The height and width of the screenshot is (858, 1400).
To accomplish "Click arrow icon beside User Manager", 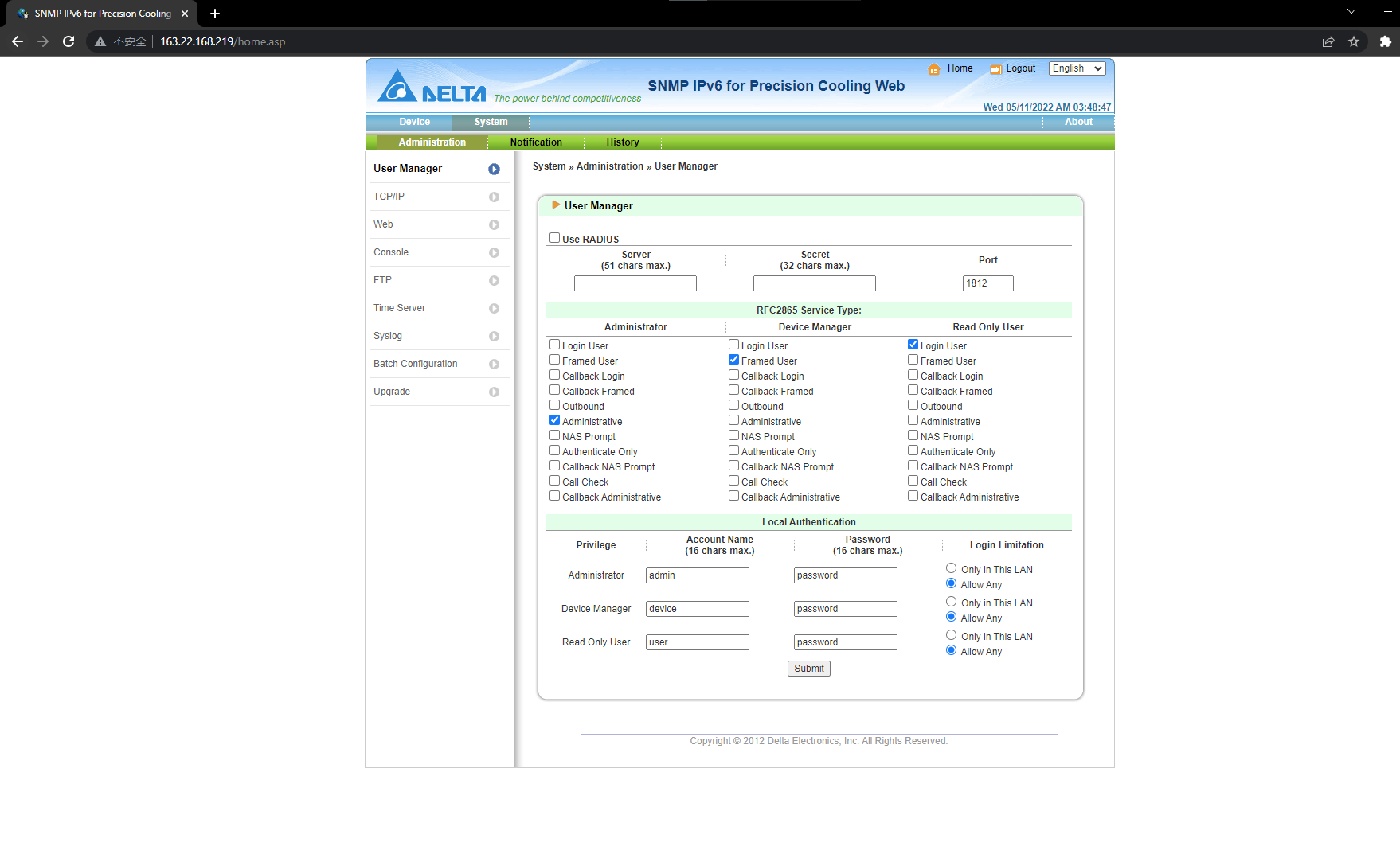I will (x=494, y=169).
